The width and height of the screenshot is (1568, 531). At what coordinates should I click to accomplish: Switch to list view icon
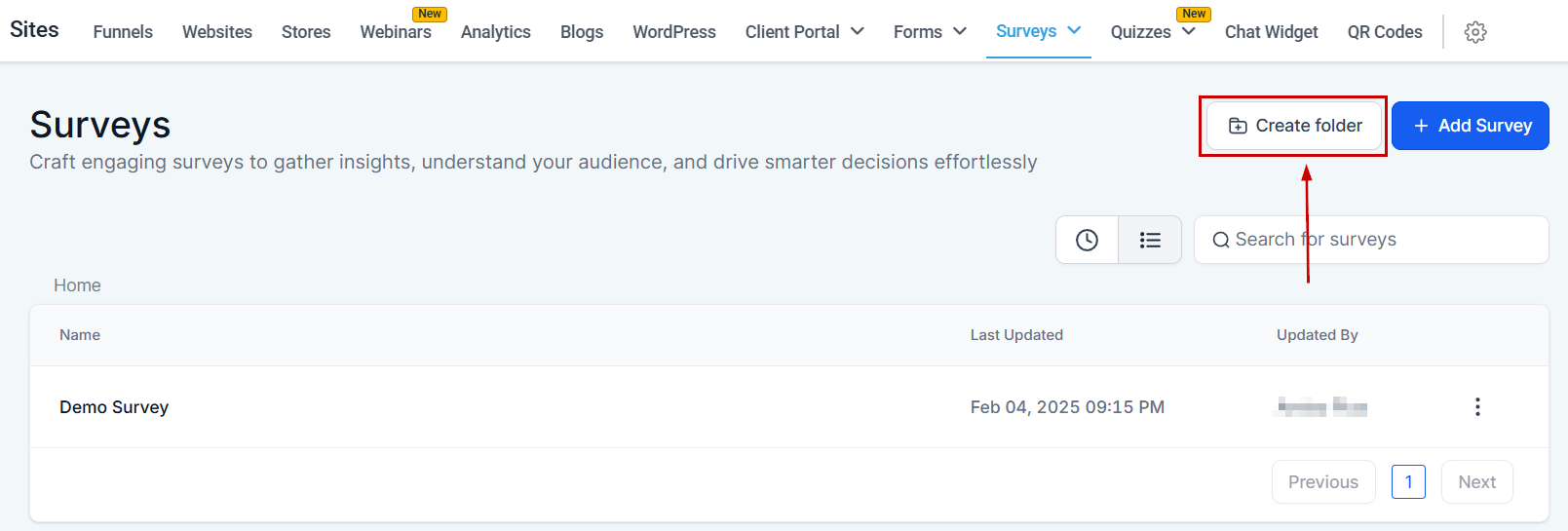coord(1150,240)
